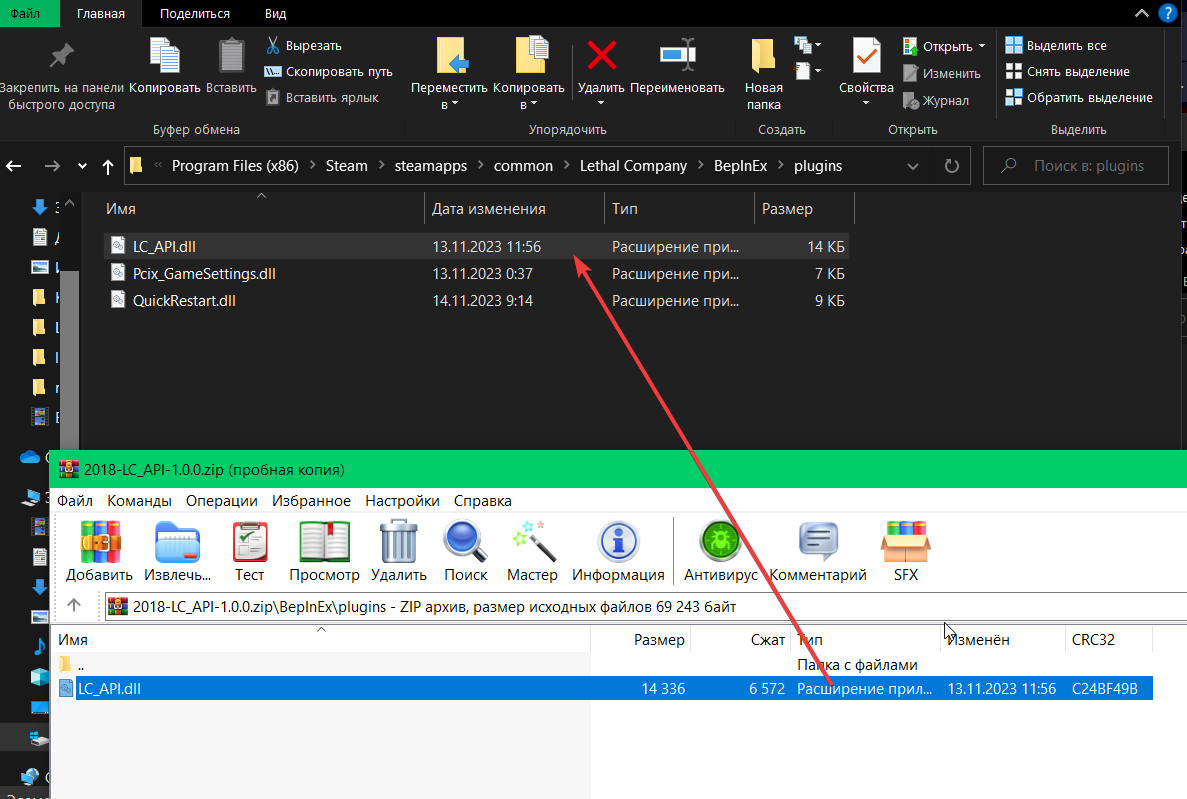This screenshot has height=799, width=1187.
Task: Open Find (Поиск) magnifier in WinRAR
Action: pyautogui.click(x=465, y=542)
